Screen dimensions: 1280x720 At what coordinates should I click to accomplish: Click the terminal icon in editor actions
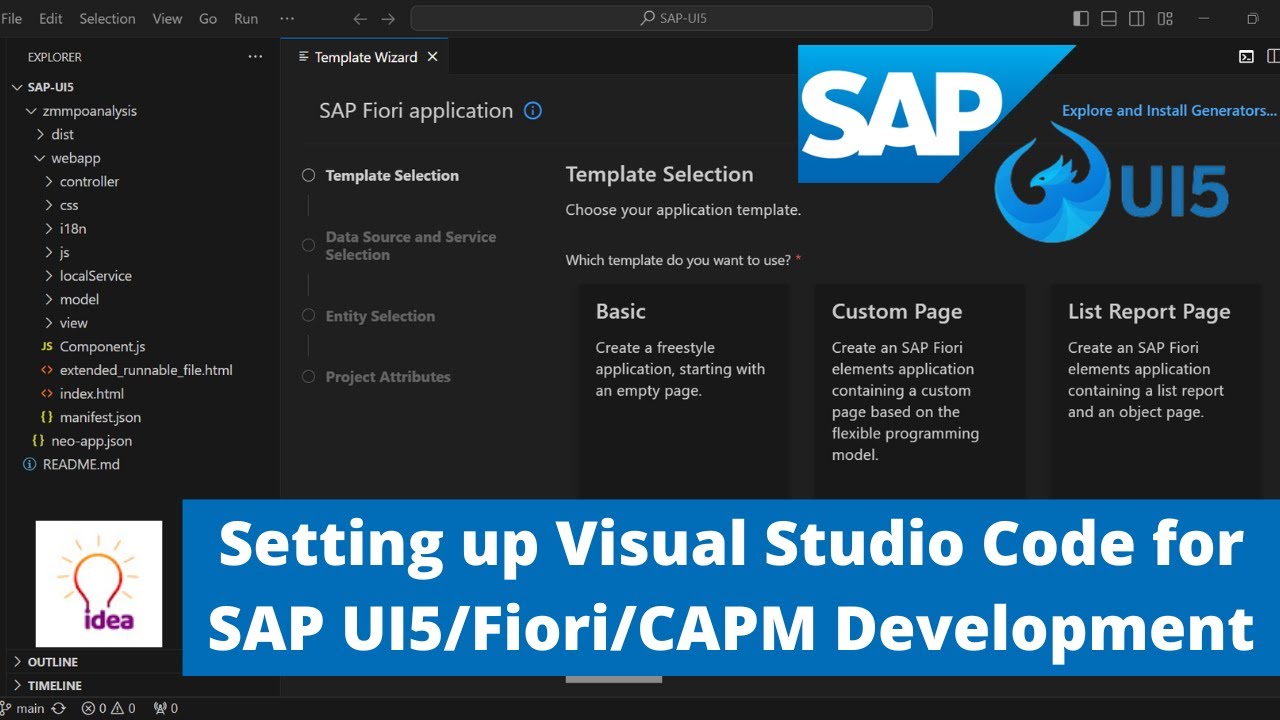(x=1246, y=57)
